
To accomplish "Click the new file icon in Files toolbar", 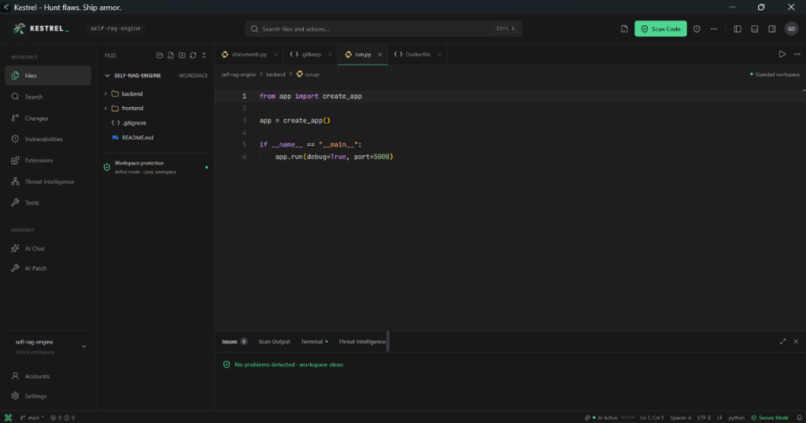I will [x=171, y=55].
